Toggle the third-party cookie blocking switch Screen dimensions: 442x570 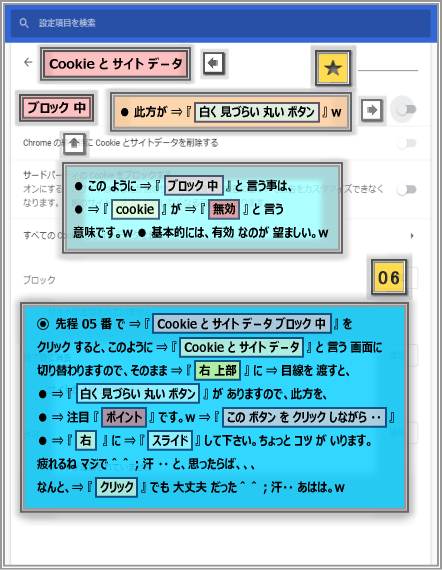[406, 189]
